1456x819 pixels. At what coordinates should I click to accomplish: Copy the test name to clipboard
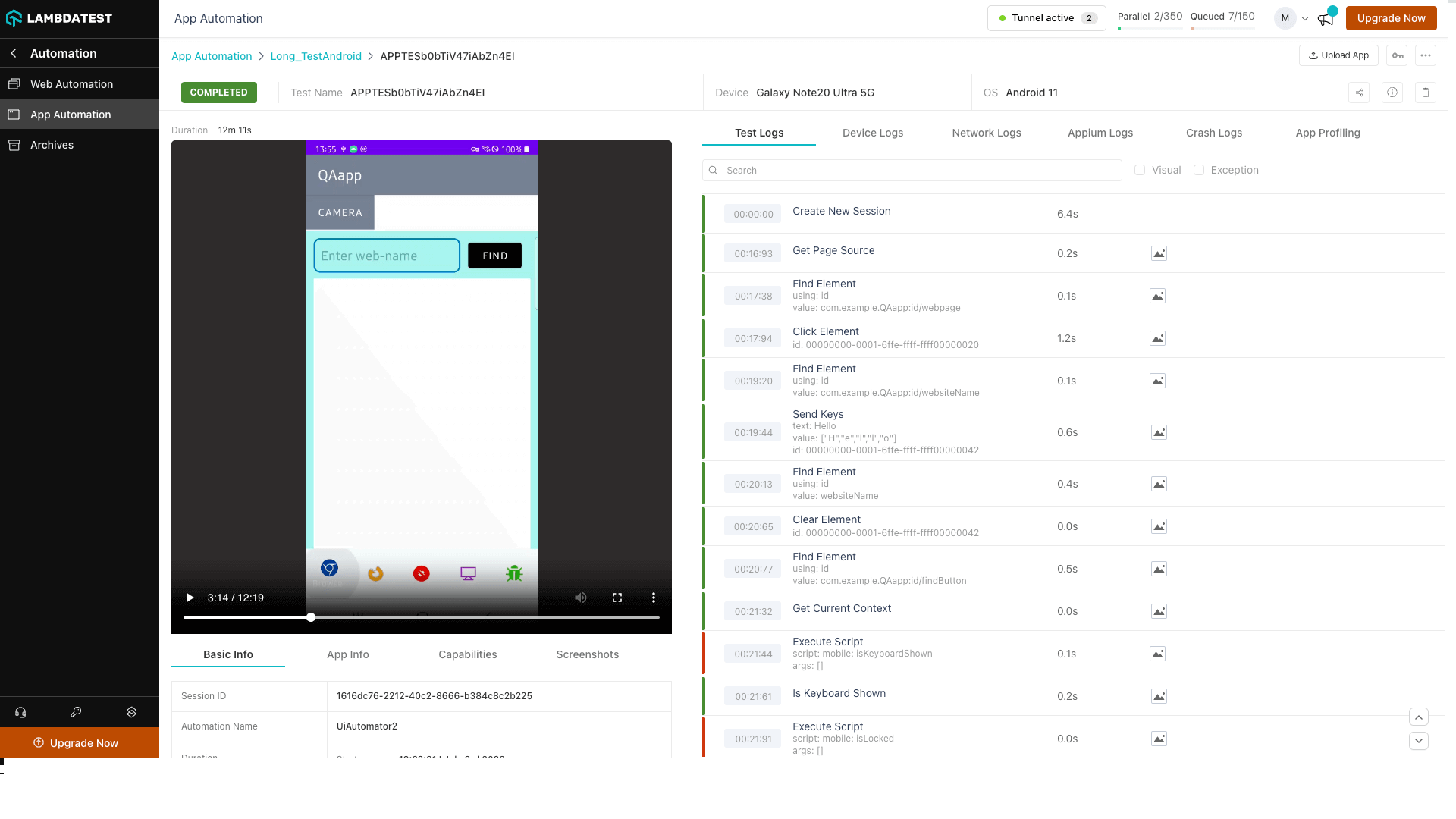1425,93
